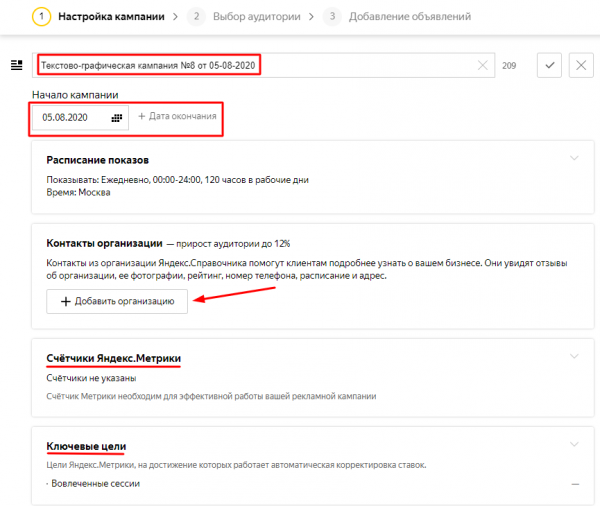The width and height of the screenshot is (600, 506).
Task: Click the campaign name input field
Action: tap(263, 65)
